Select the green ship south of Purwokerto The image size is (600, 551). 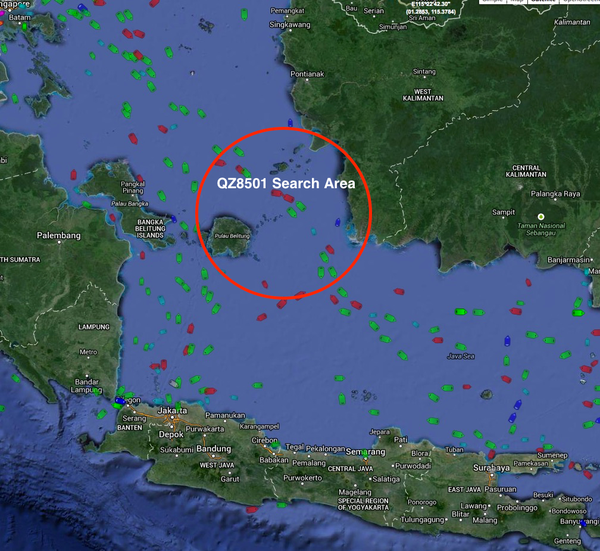click(x=282, y=505)
